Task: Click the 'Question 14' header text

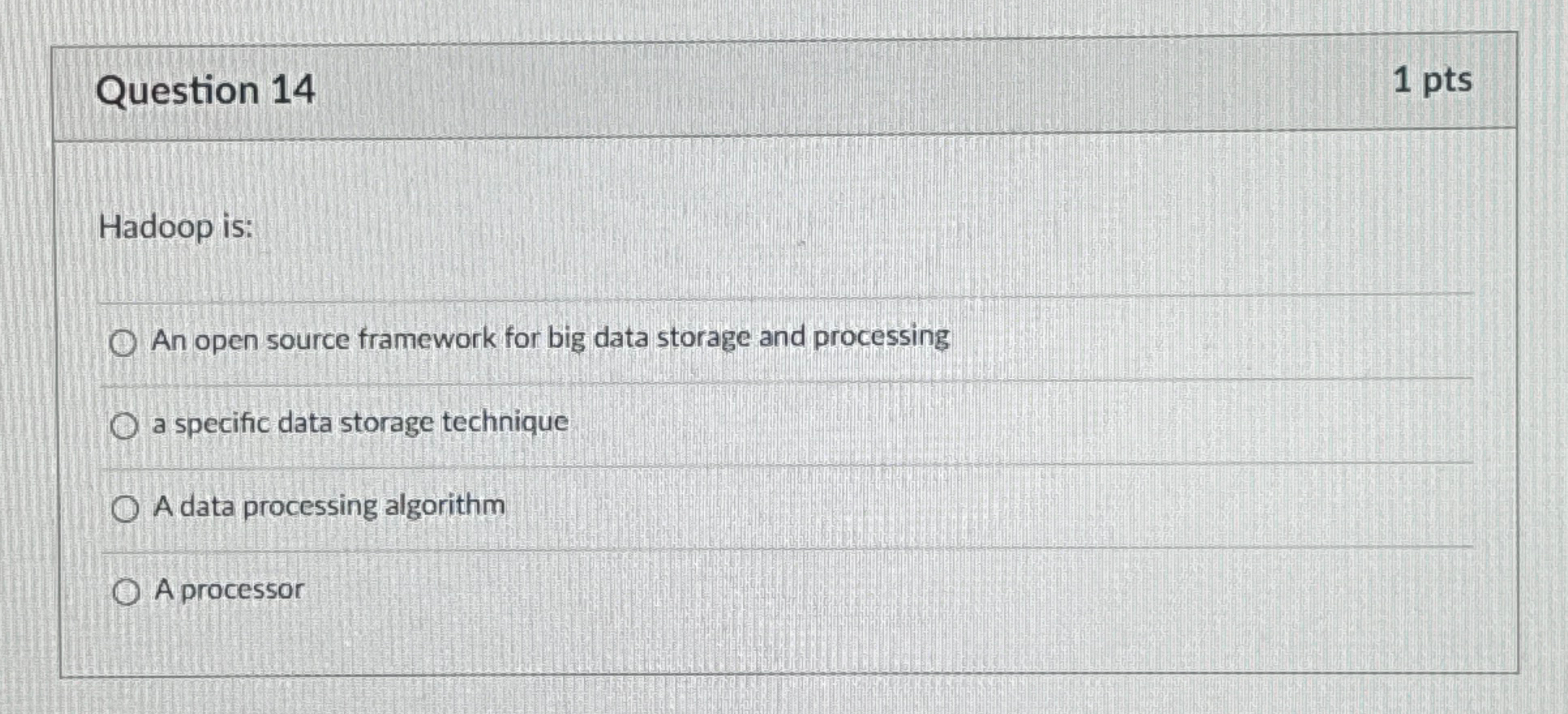Action: click(204, 91)
